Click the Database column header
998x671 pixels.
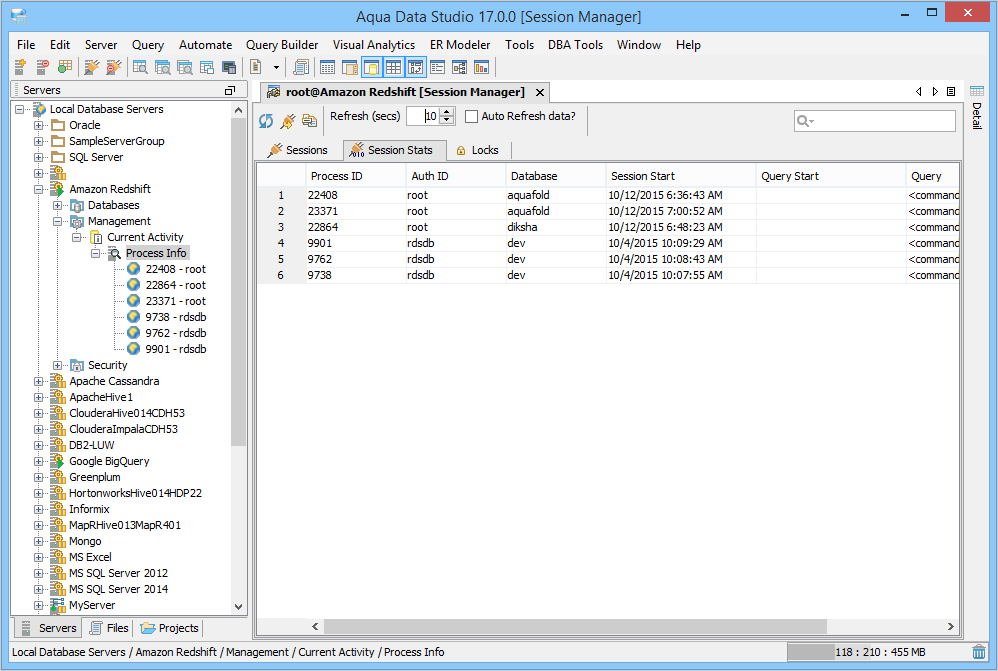pos(556,176)
